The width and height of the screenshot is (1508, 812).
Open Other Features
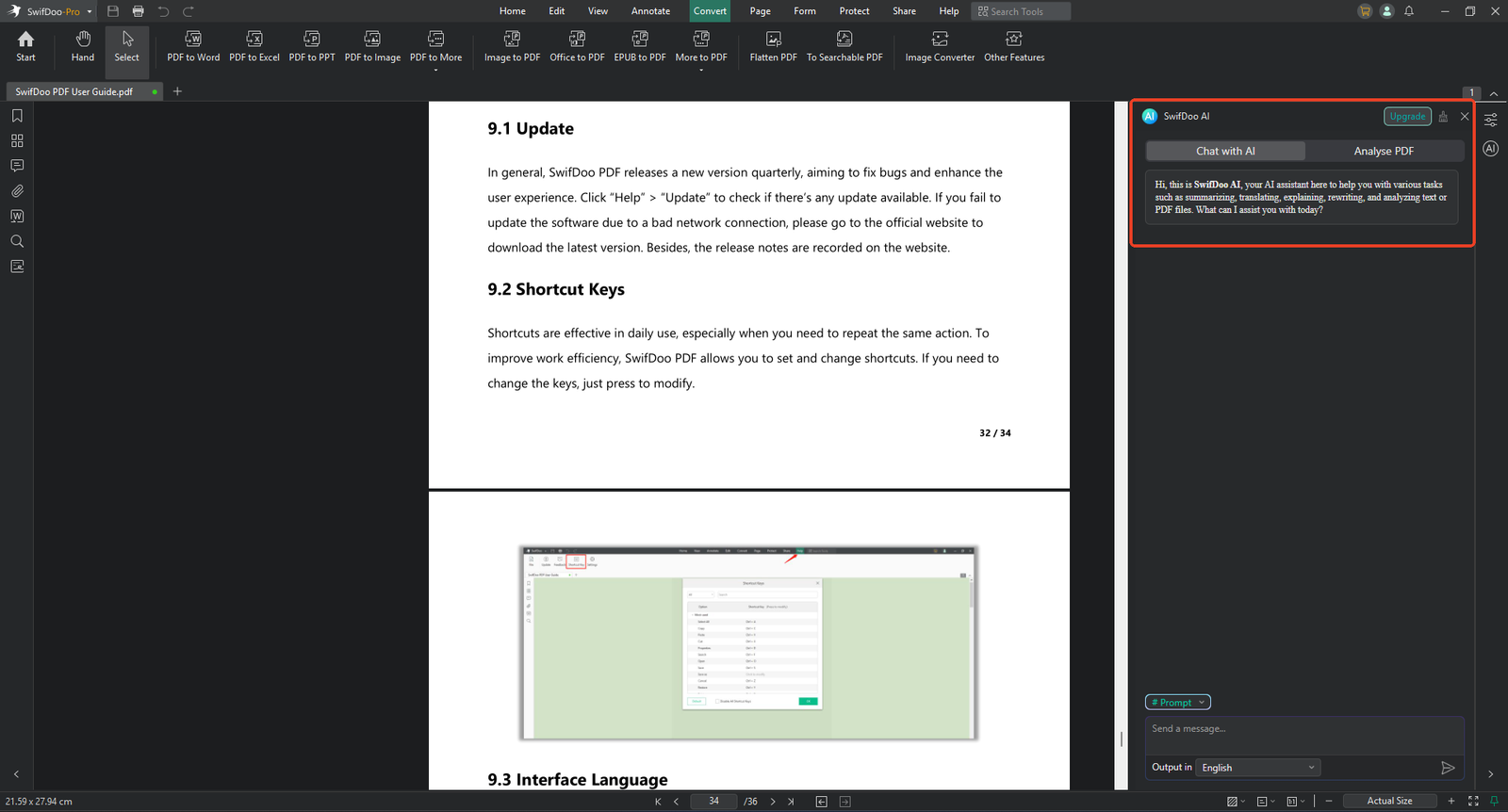pos(1014,46)
